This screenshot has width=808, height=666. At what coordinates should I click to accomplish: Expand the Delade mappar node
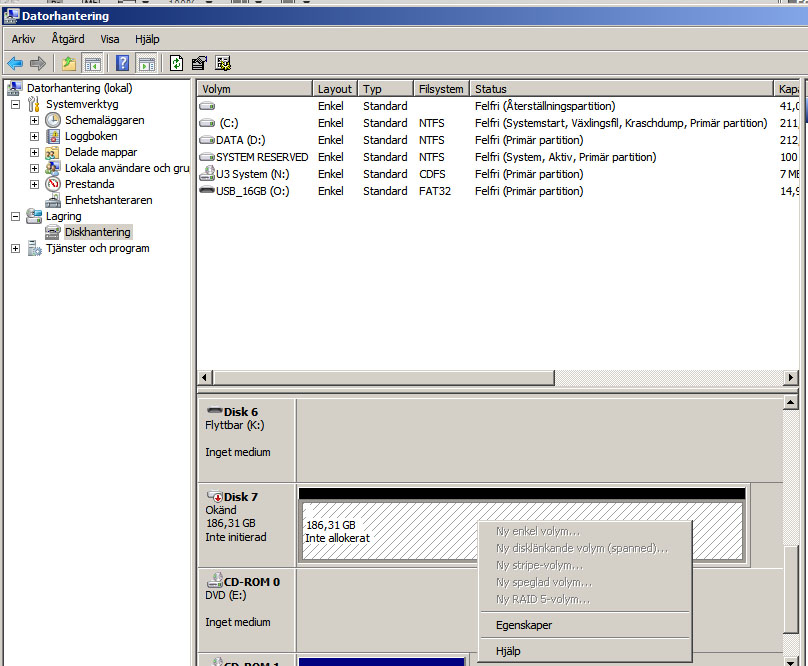point(35,152)
